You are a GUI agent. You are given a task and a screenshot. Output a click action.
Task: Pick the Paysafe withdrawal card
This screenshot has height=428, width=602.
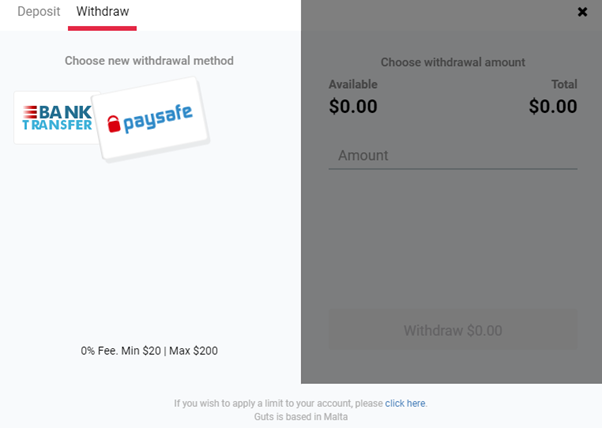click(x=156, y=119)
